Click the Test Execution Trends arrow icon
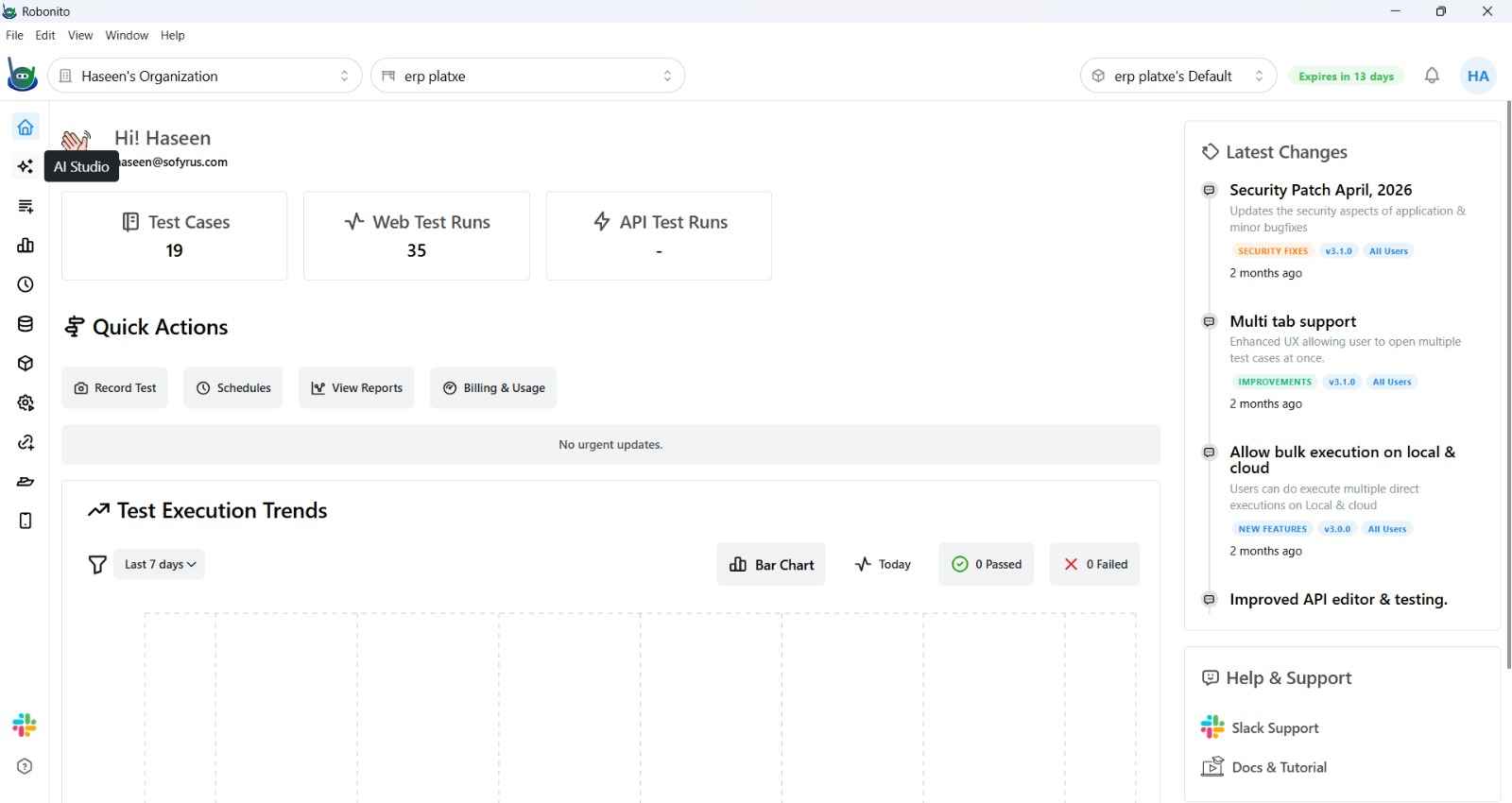The height and width of the screenshot is (803, 1512). pos(98,510)
